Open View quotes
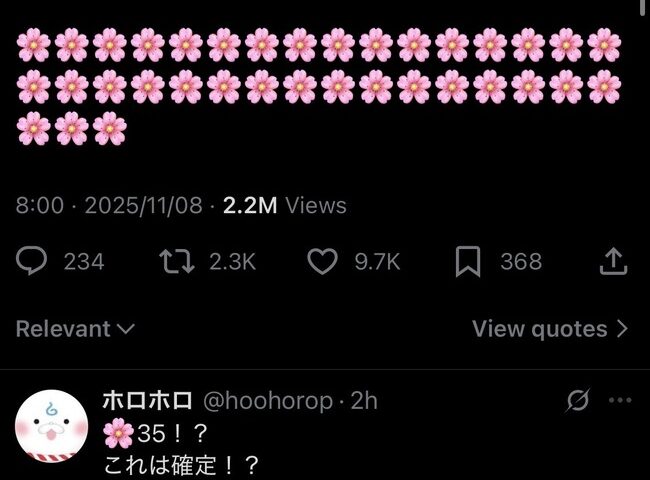 tap(550, 329)
